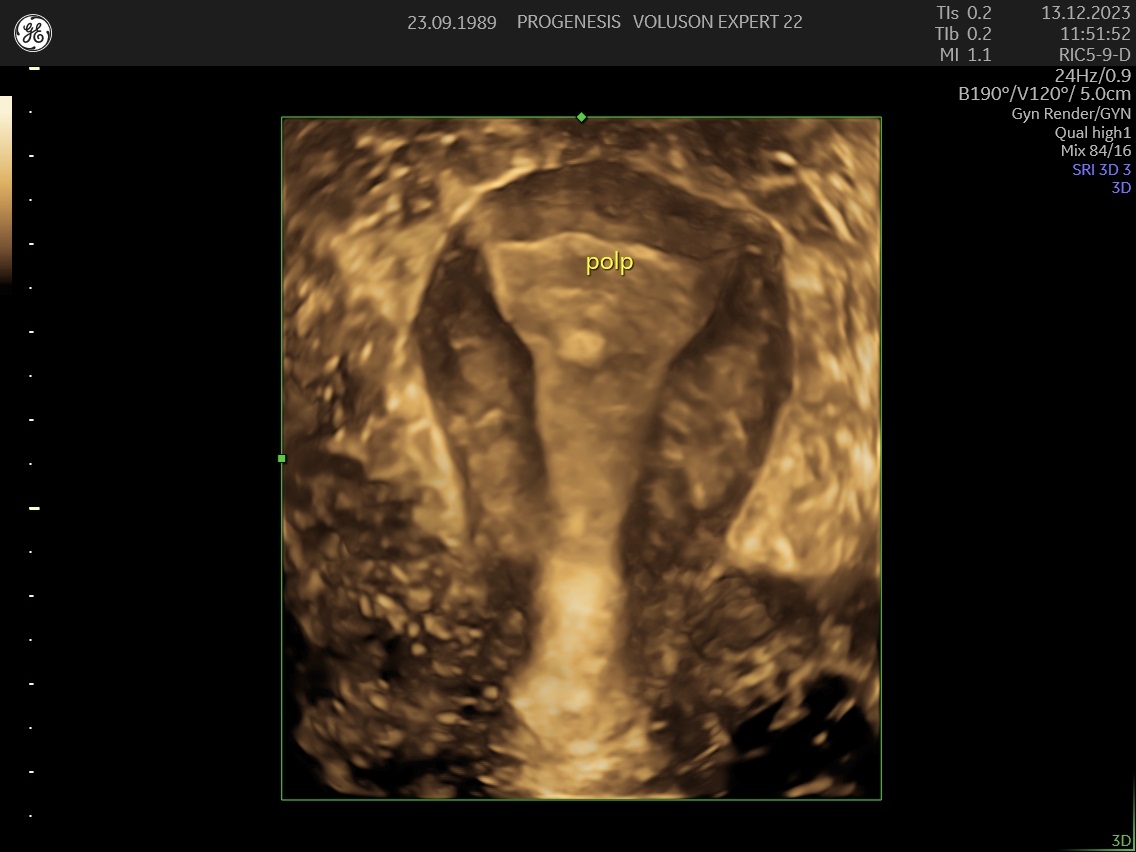Click the 24Hz/0.9 frame rate readout

tap(1092, 75)
